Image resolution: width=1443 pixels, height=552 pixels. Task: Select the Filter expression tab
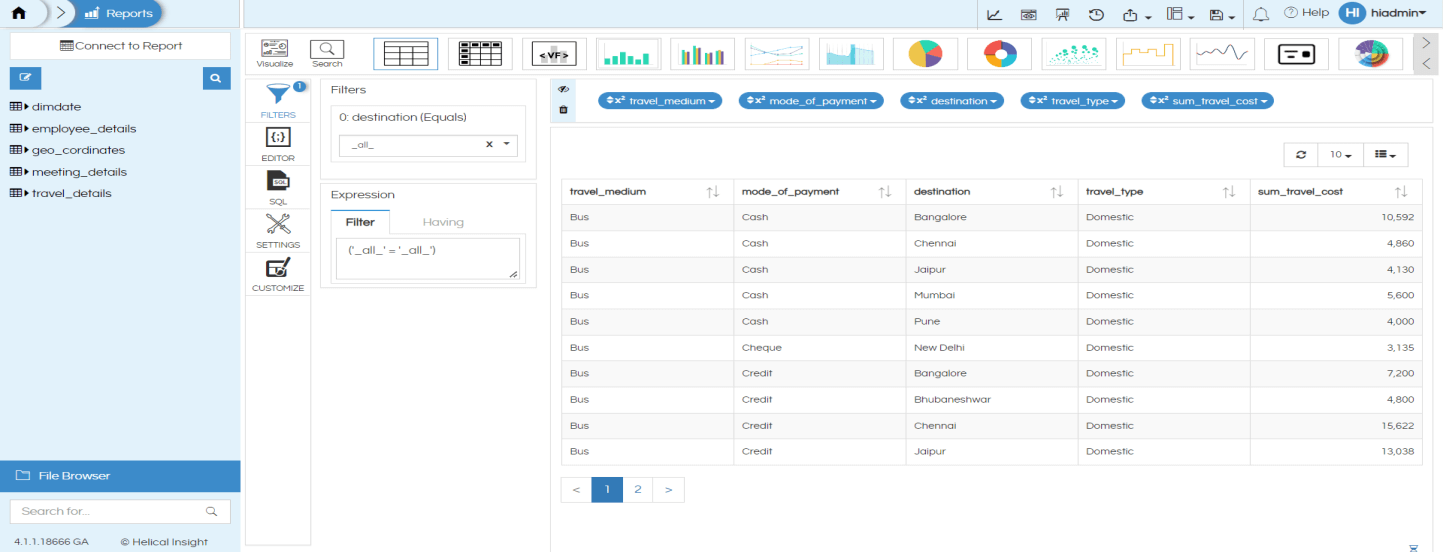tap(360, 222)
